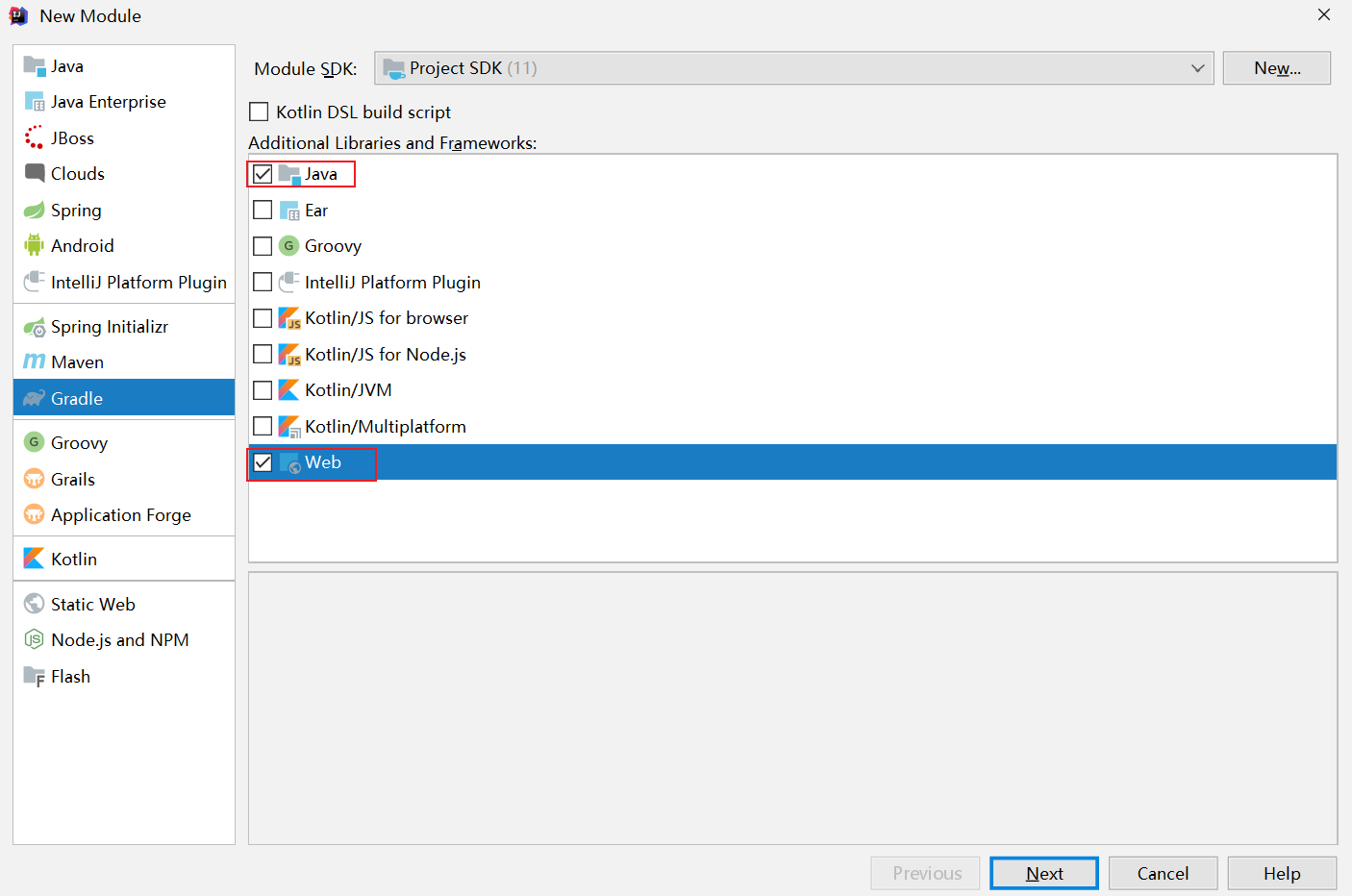Screen dimensions: 1352x896
Task: Select the Kotlin/Multiplatform label in the list
Action: [x=386, y=427]
